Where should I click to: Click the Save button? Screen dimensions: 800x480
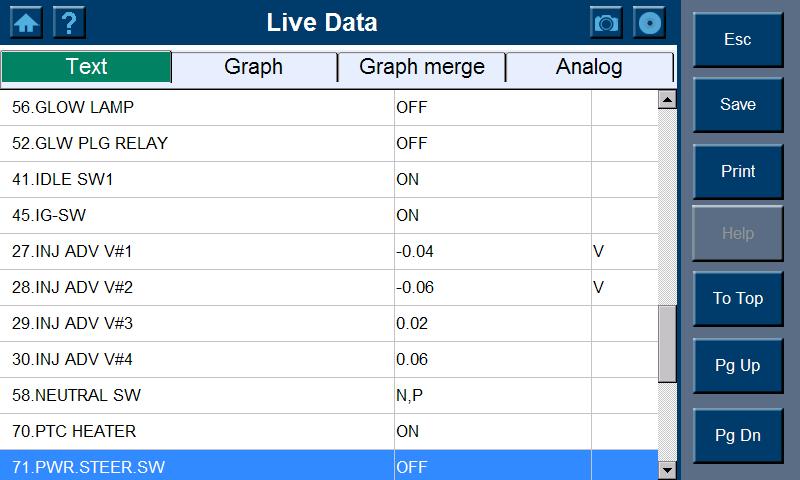(x=738, y=105)
